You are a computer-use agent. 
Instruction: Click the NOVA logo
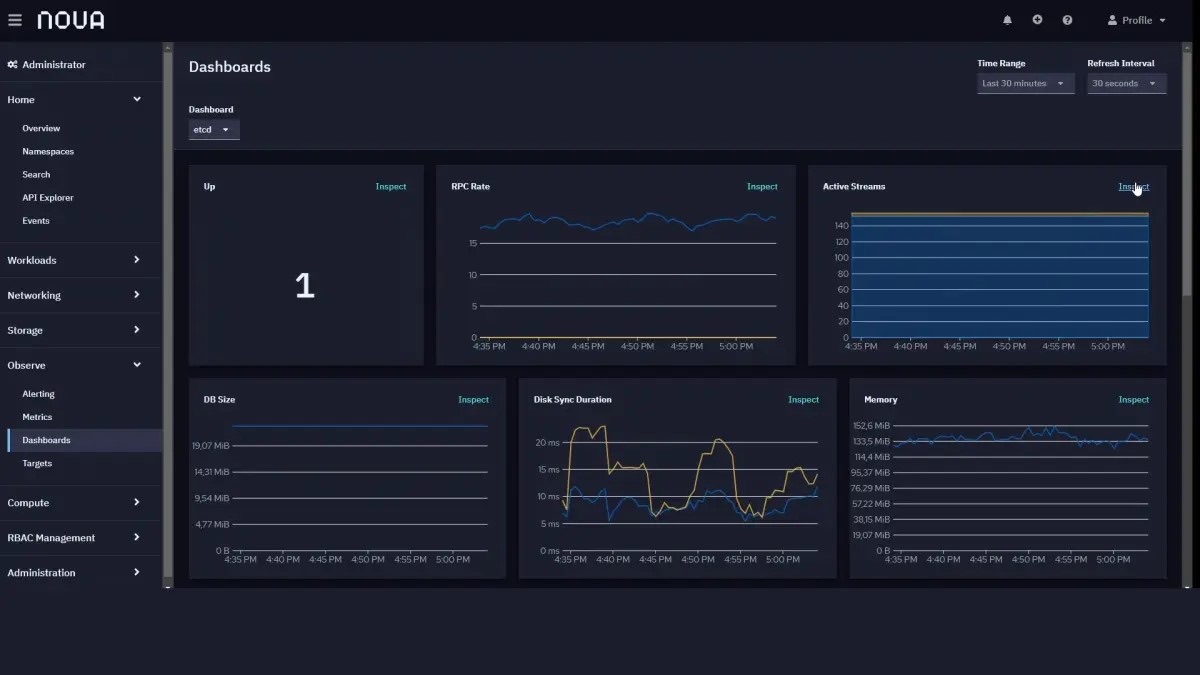(x=71, y=20)
